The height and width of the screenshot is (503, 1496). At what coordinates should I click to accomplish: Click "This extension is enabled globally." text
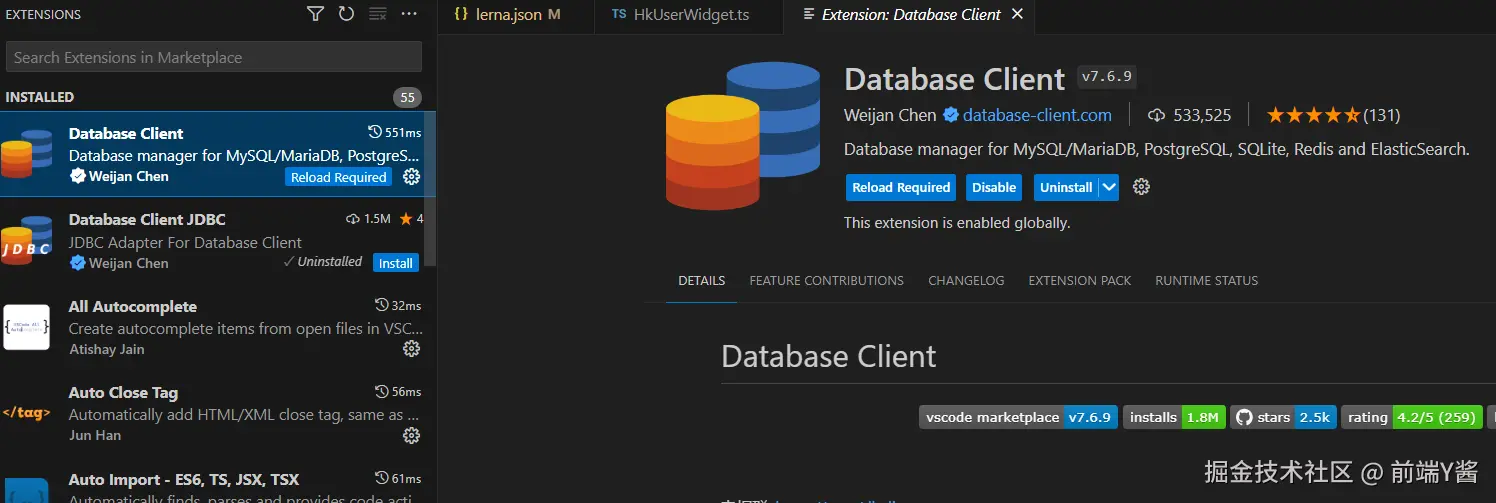[x=957, y=223]
